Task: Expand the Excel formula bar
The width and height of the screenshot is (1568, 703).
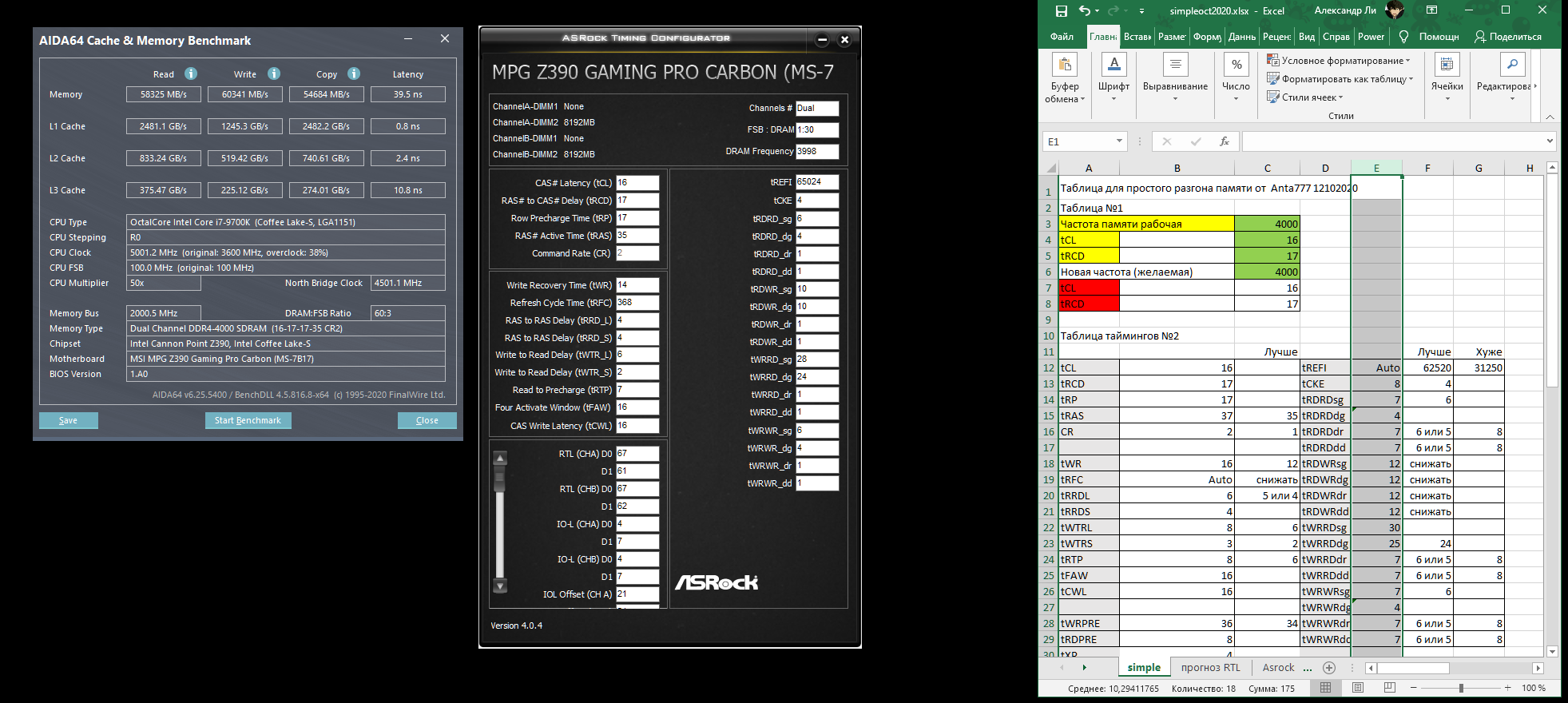Action: pyautogui.click(x=1550, y=141)
